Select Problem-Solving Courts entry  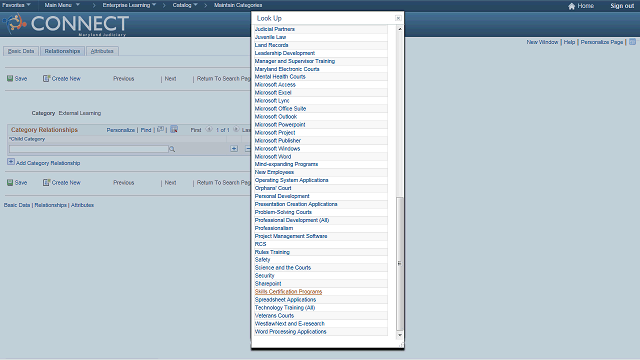click(283, 212)
